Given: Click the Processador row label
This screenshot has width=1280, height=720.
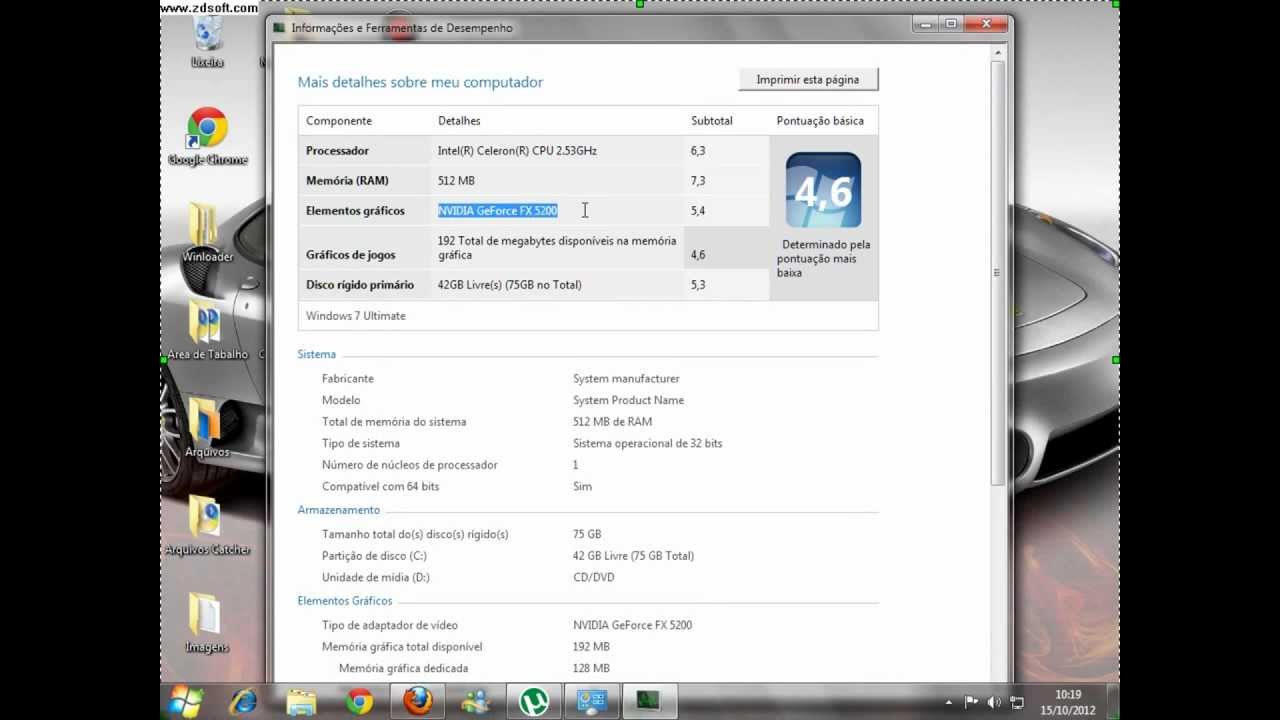Looking at the screenshot, I should click(337, 151).
